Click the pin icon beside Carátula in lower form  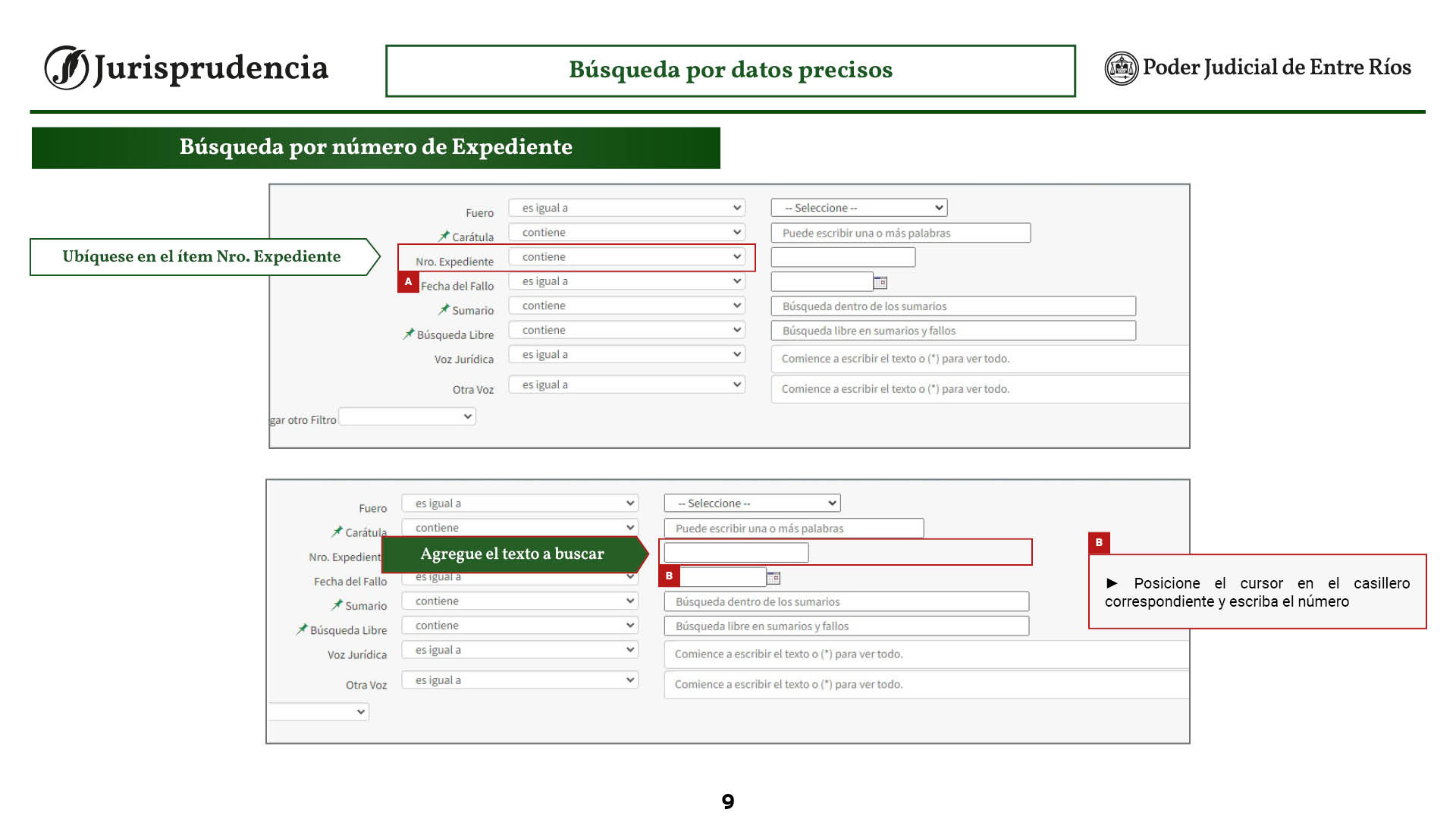(x=337, y=532)
